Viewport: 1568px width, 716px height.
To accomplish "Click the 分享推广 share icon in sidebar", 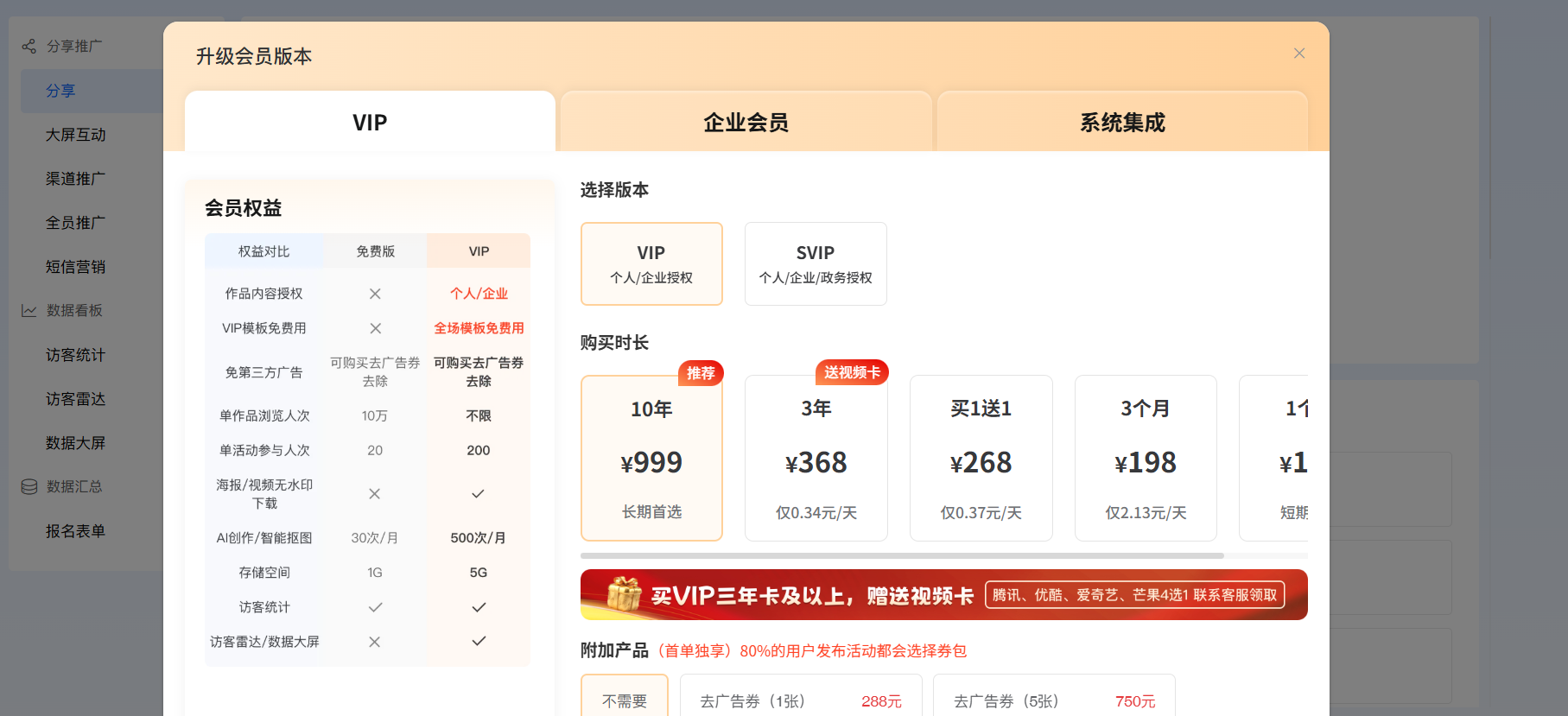I will (x=29, y=46).
